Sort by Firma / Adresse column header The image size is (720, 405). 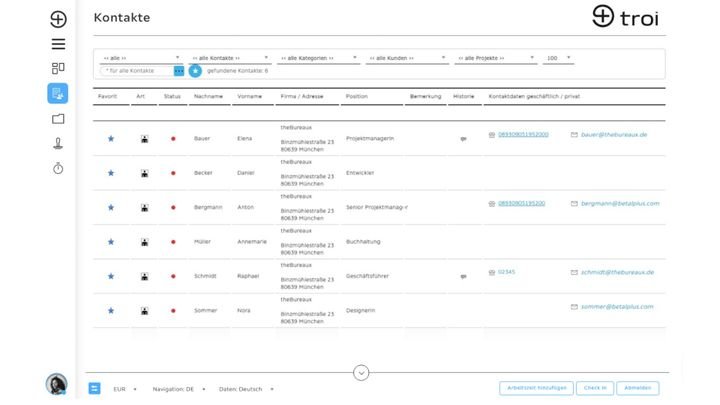pos(302,96)
